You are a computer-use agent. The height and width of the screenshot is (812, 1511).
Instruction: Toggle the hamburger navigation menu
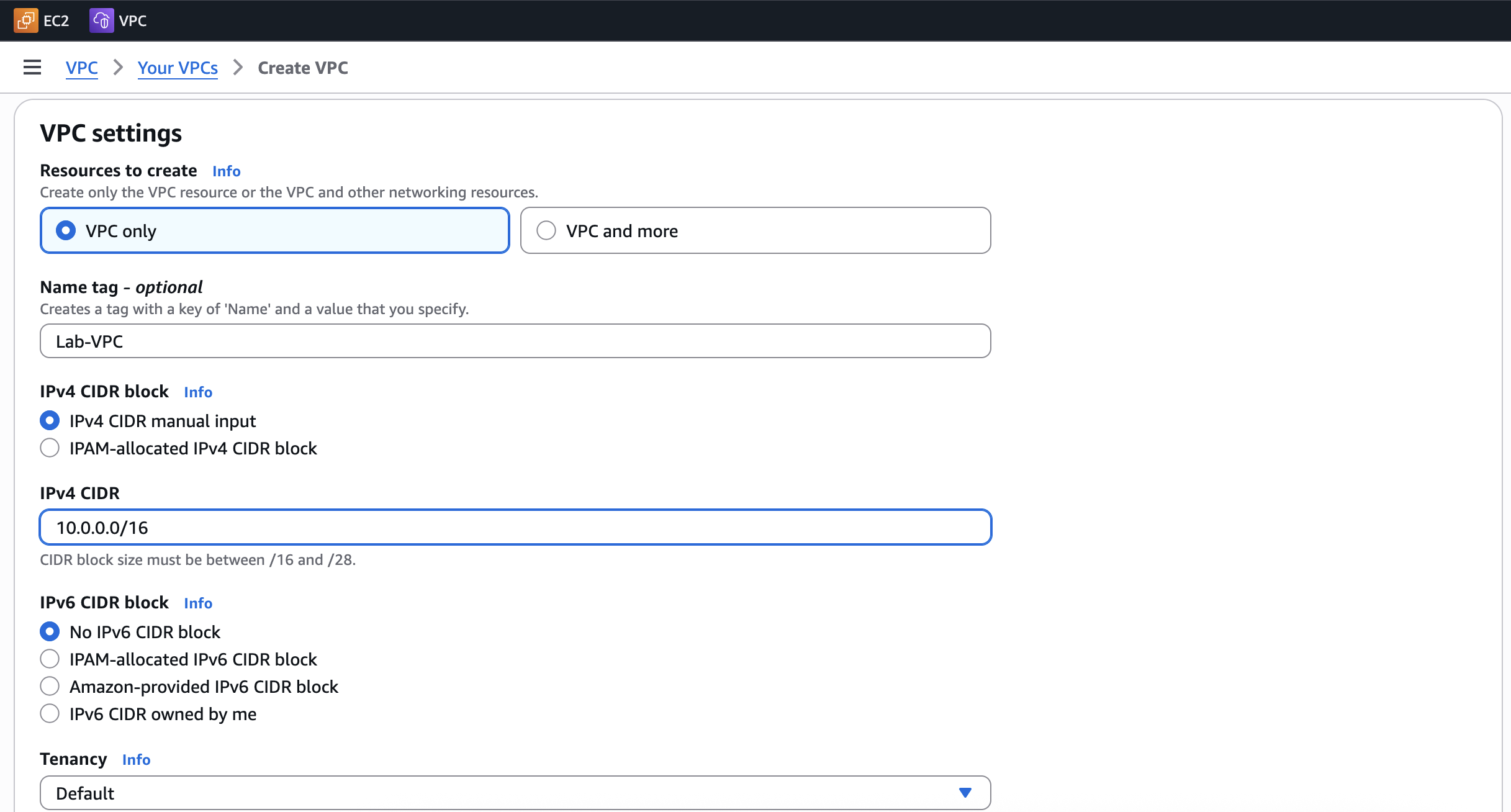click(32, 67)
